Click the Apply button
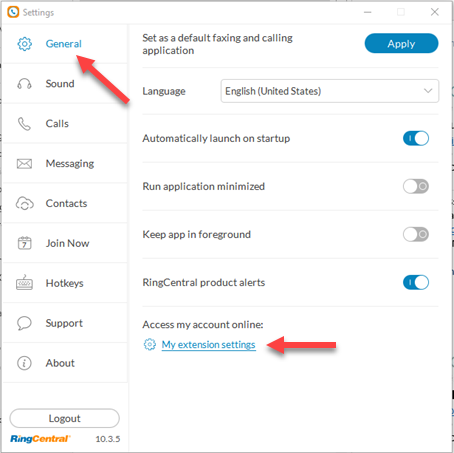Viewport: 454px width, 453px height. click(401, 43)
